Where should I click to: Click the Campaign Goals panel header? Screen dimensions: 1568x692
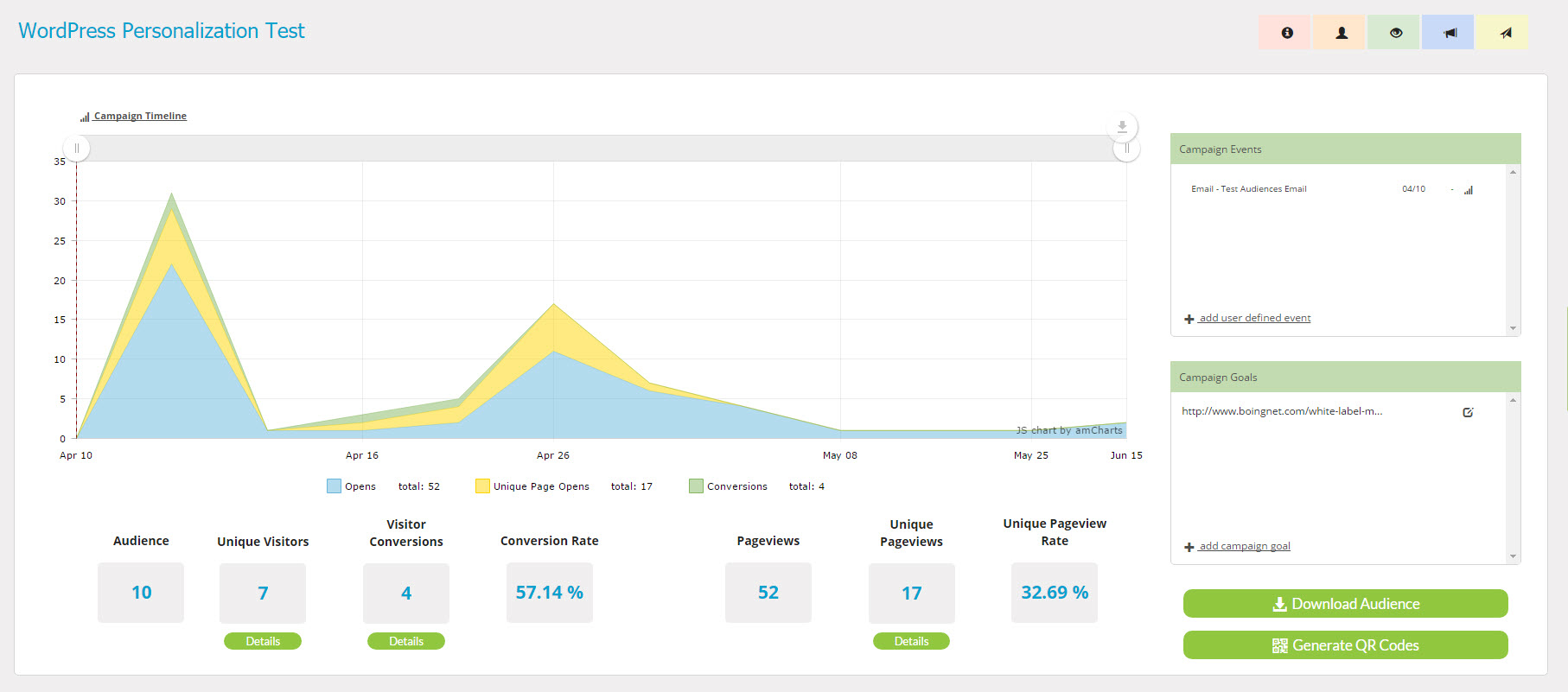coord(1345,377)
